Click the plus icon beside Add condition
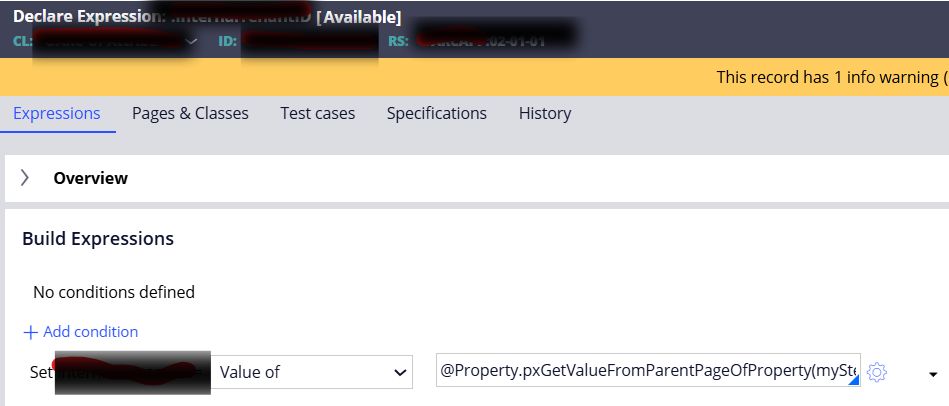949x406 pixels. click(x=30, y=332)
